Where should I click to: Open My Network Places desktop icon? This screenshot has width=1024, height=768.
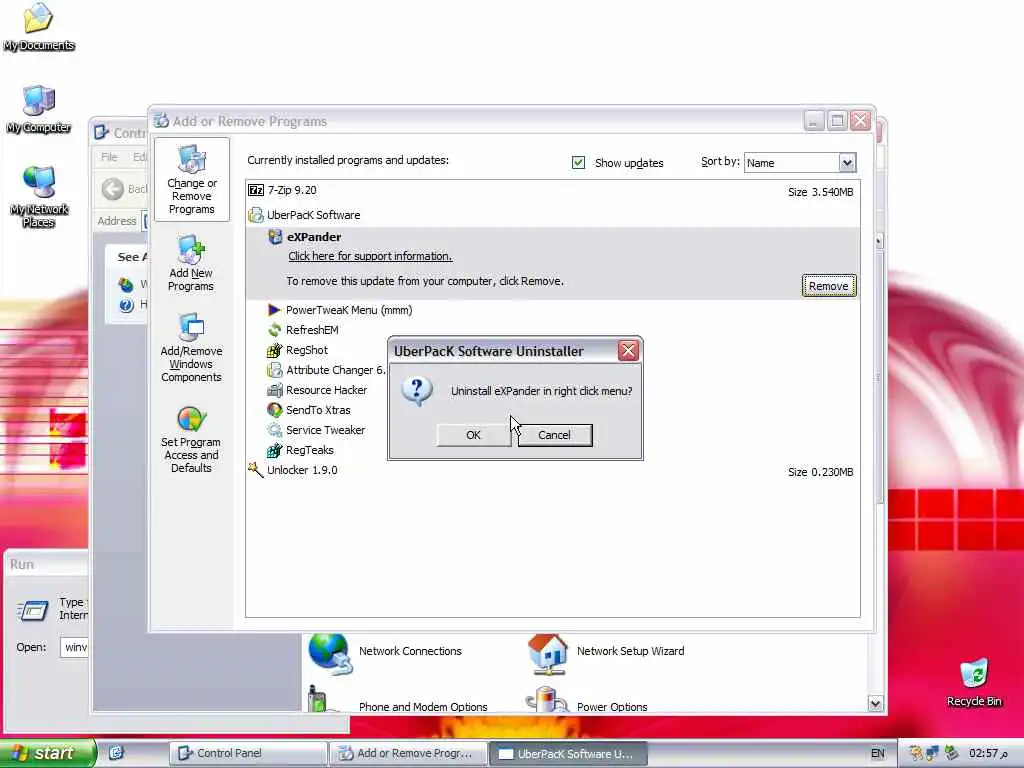[39, 197]
